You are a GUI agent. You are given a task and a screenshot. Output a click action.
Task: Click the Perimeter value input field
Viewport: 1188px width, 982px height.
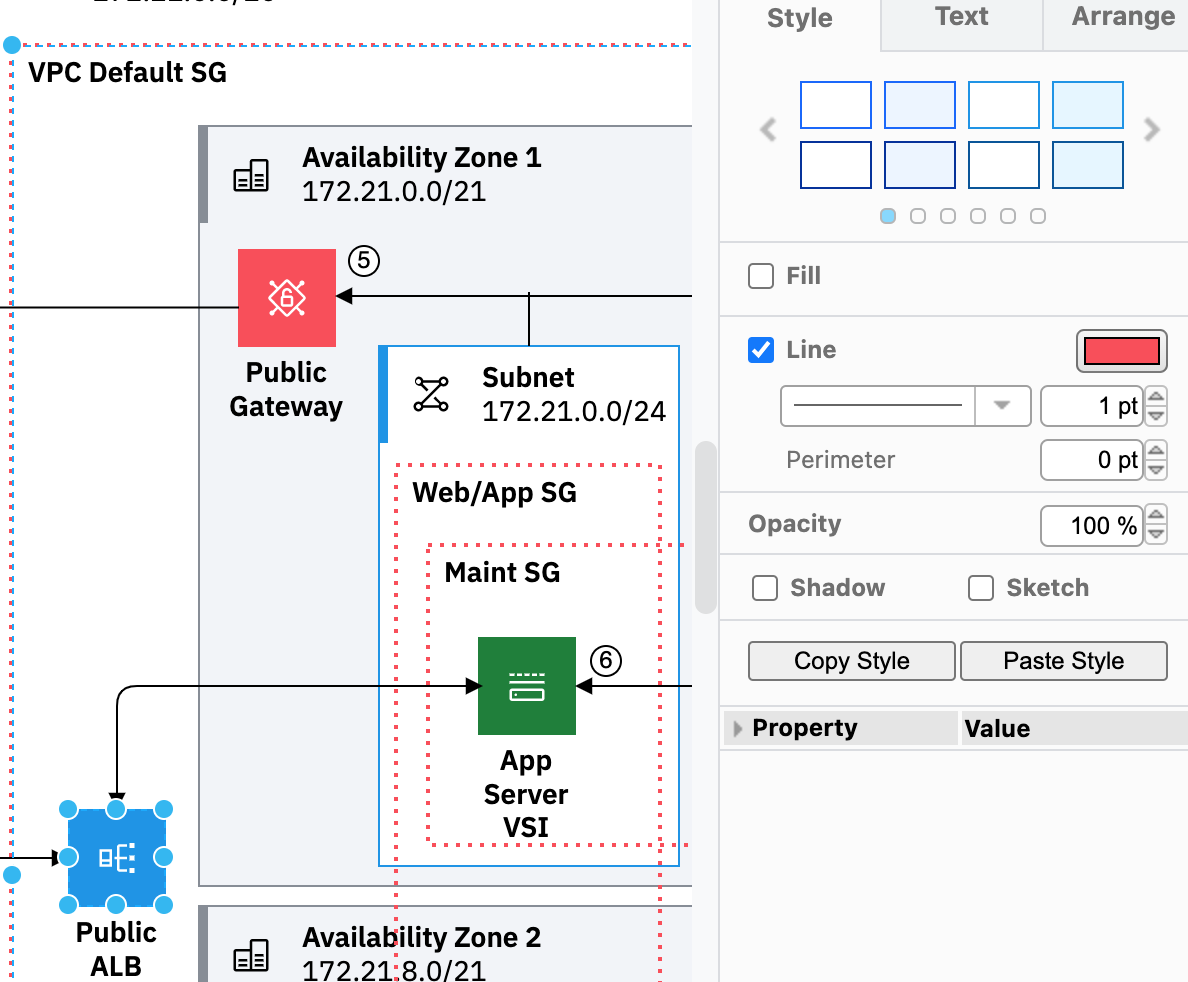click(1092, 460)
